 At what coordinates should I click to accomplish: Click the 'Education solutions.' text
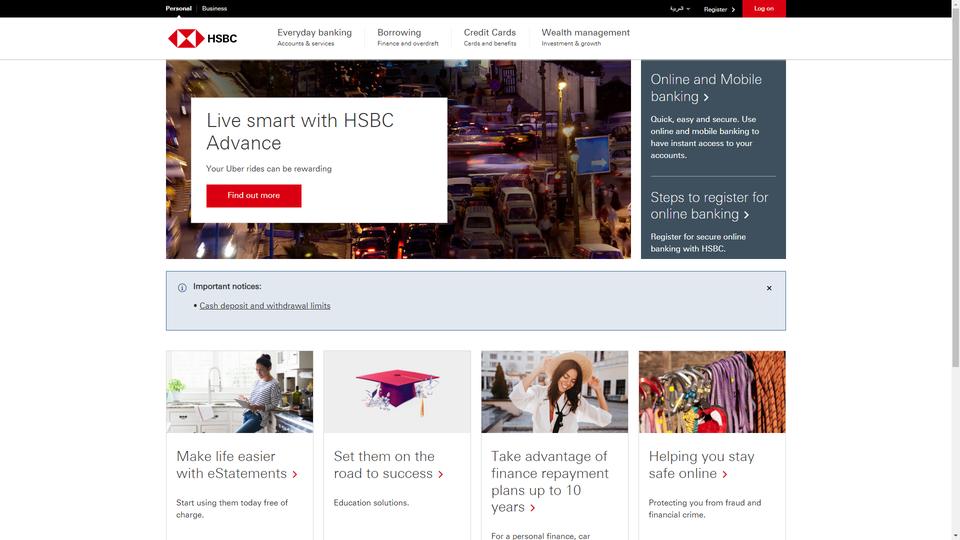click(x=371, y=503)
